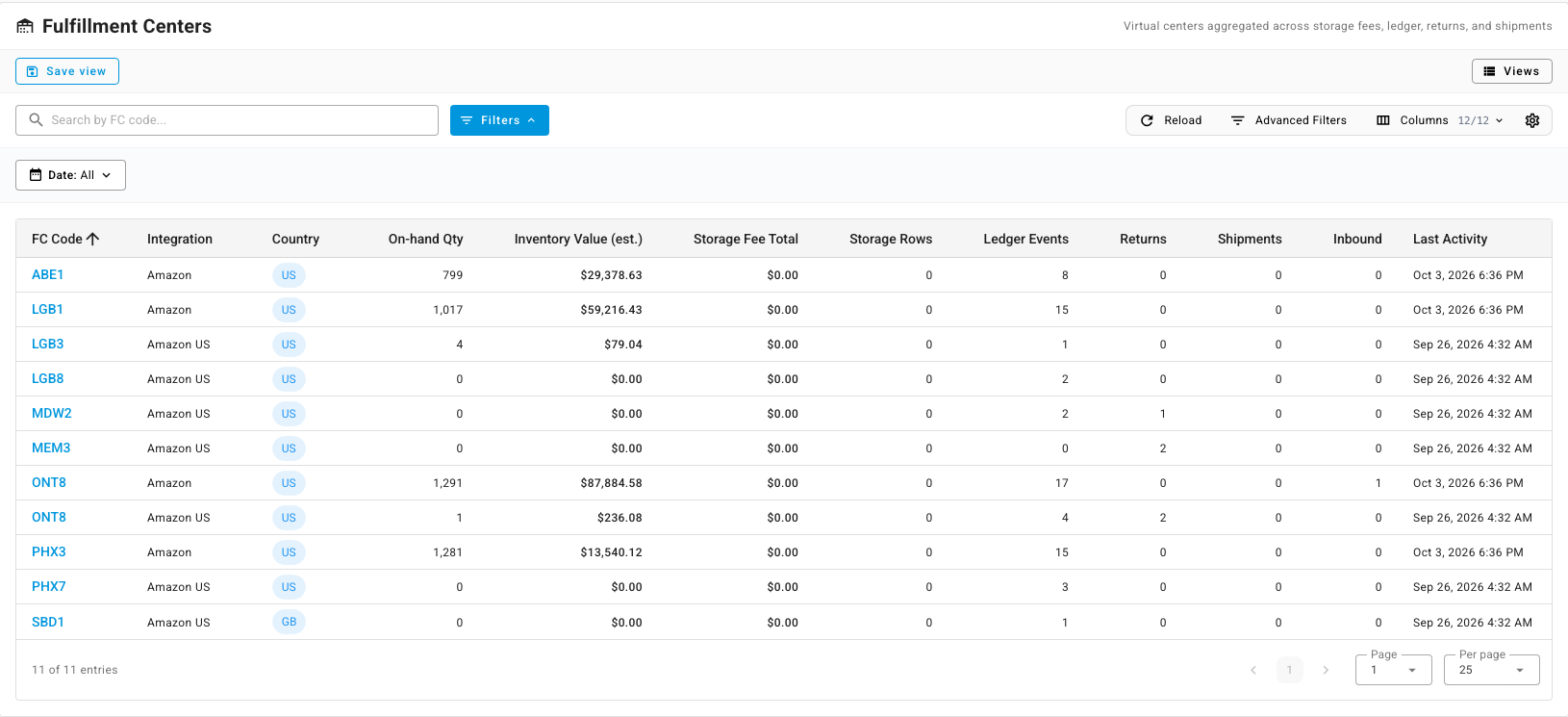
Task: Open the Date: All dropdown
Action: (x=70, y=175)
